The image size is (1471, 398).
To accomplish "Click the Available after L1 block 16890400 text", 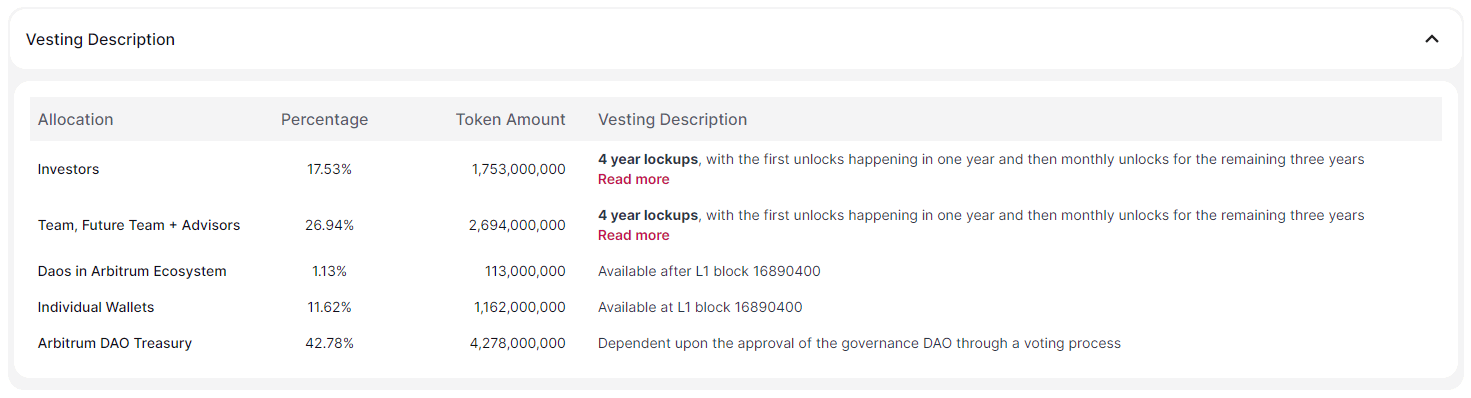I will pos(709,271).
